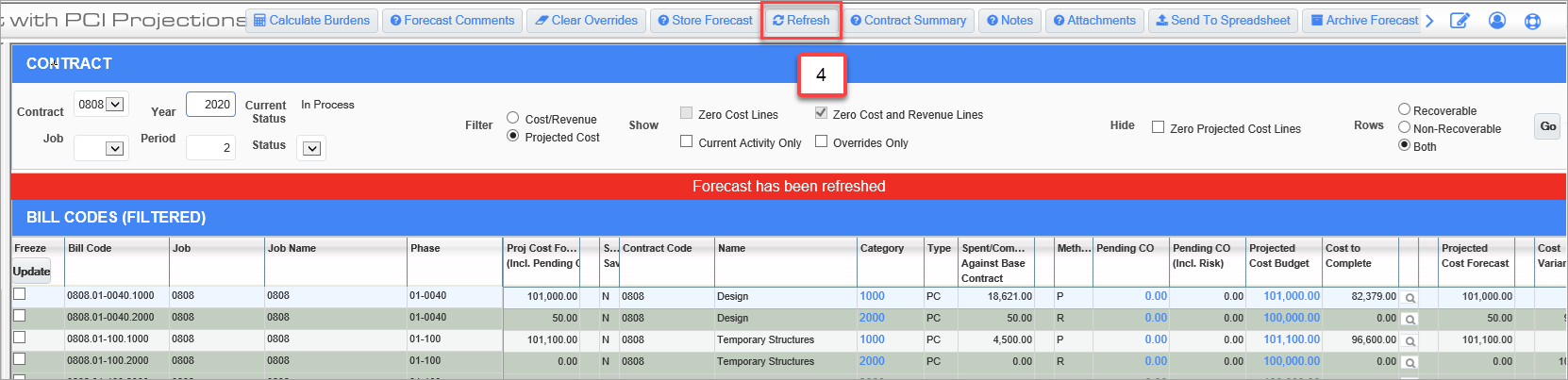Open Forecast Comments

tap(452, 21)
